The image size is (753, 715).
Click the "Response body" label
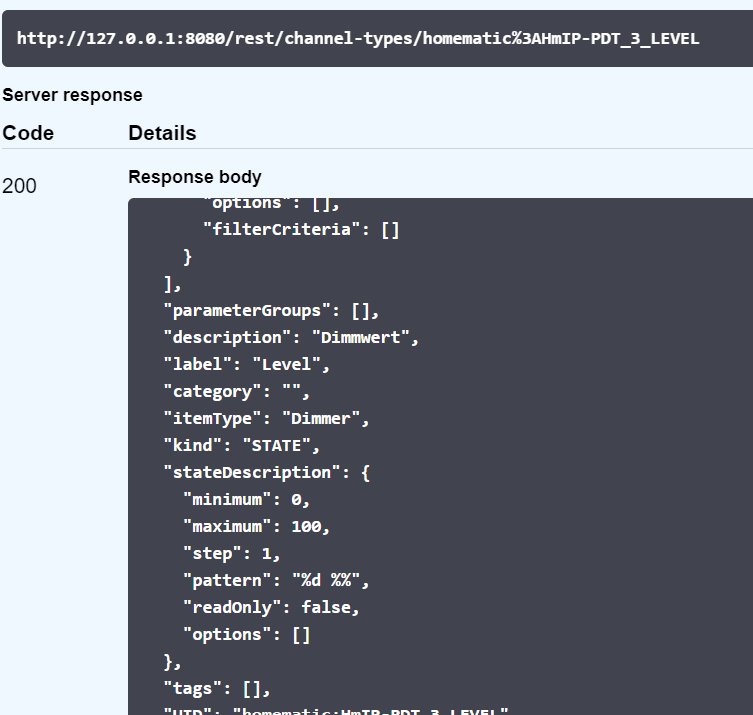point(195,177)
